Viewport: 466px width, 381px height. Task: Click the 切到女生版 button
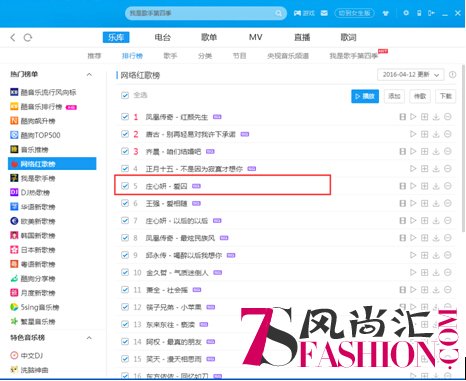pyautogui.click(x=354, y=13)
